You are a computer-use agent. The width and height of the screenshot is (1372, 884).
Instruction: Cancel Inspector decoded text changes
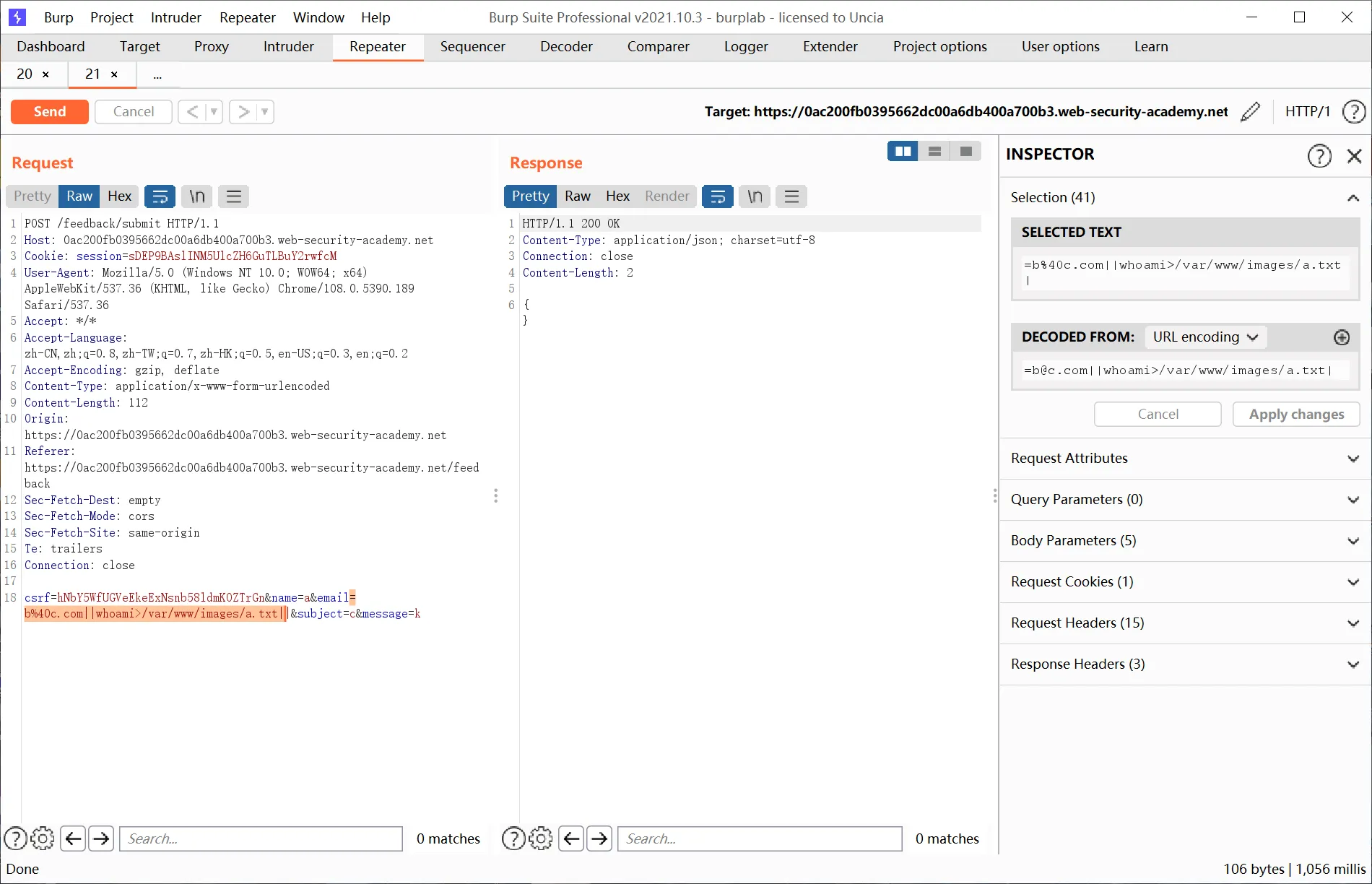click(x=1158, y=415)
